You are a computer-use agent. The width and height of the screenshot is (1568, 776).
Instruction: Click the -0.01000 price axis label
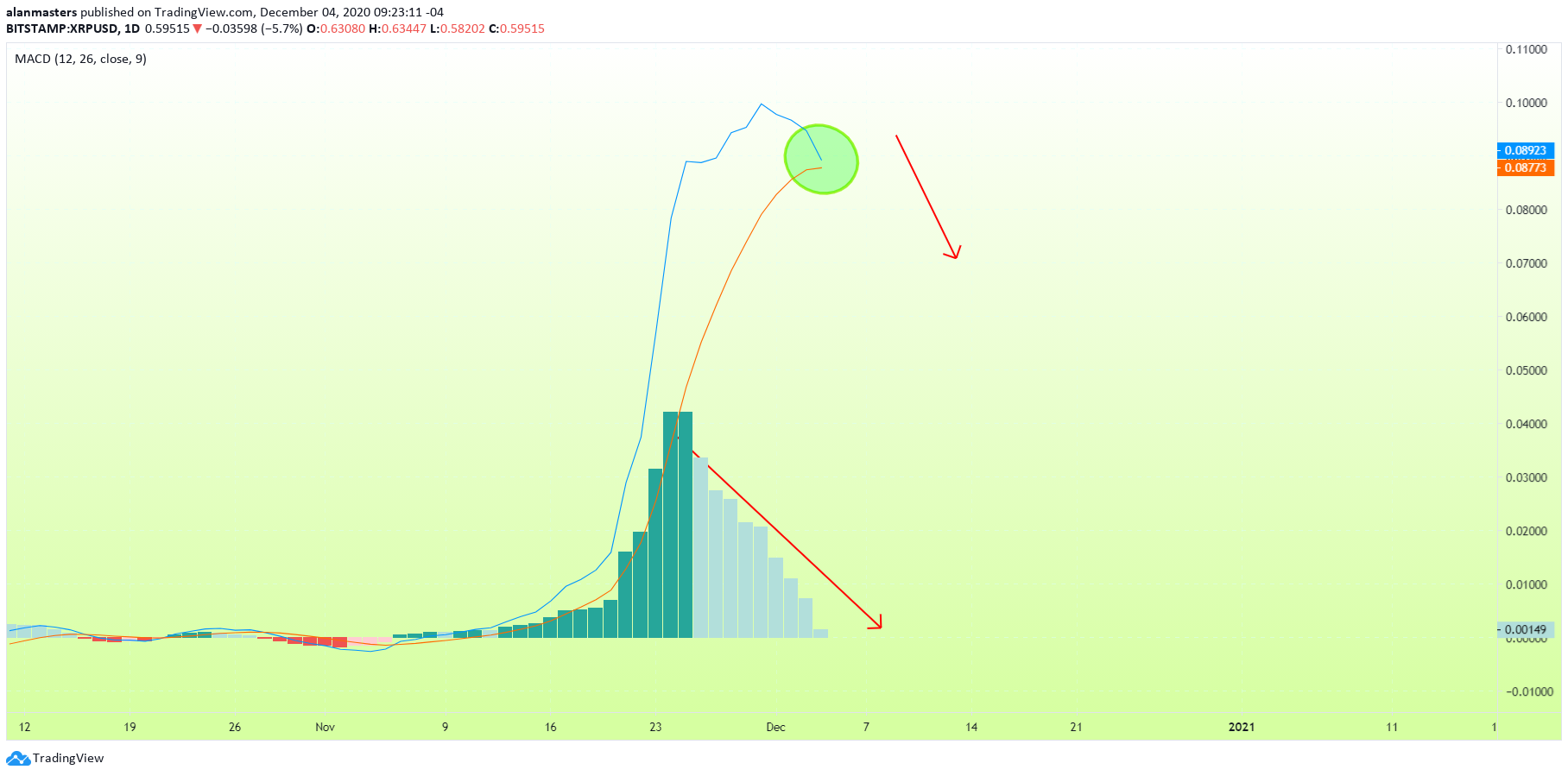tap(1529, 691)
